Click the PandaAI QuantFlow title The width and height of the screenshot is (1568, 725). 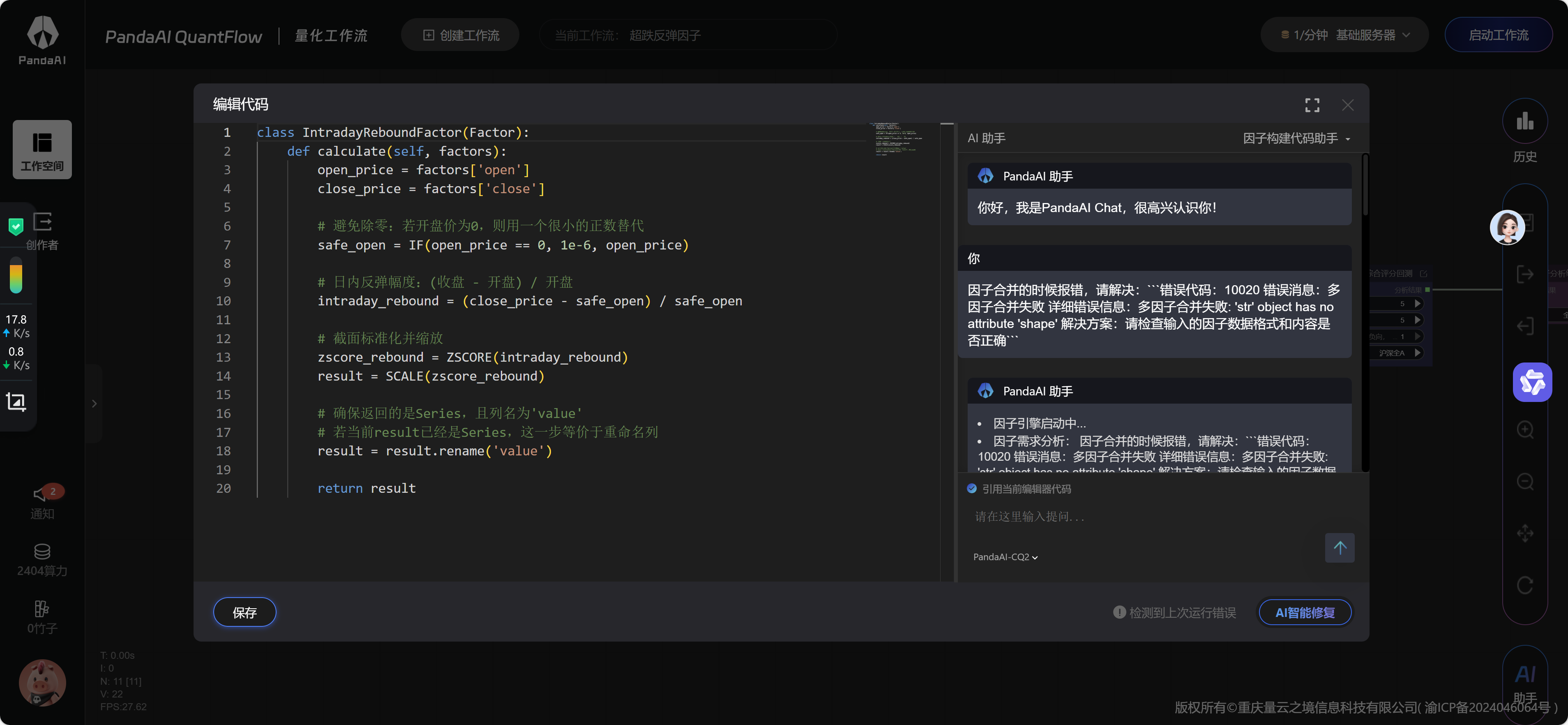[183, 37]
